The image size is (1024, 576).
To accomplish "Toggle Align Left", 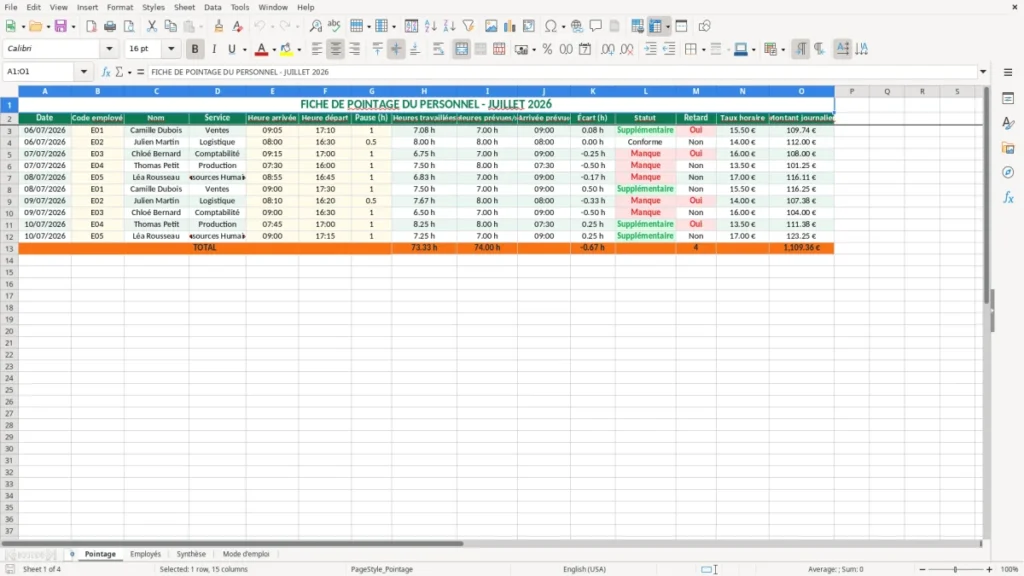I will pyautogui.click(x=317, y=49).
